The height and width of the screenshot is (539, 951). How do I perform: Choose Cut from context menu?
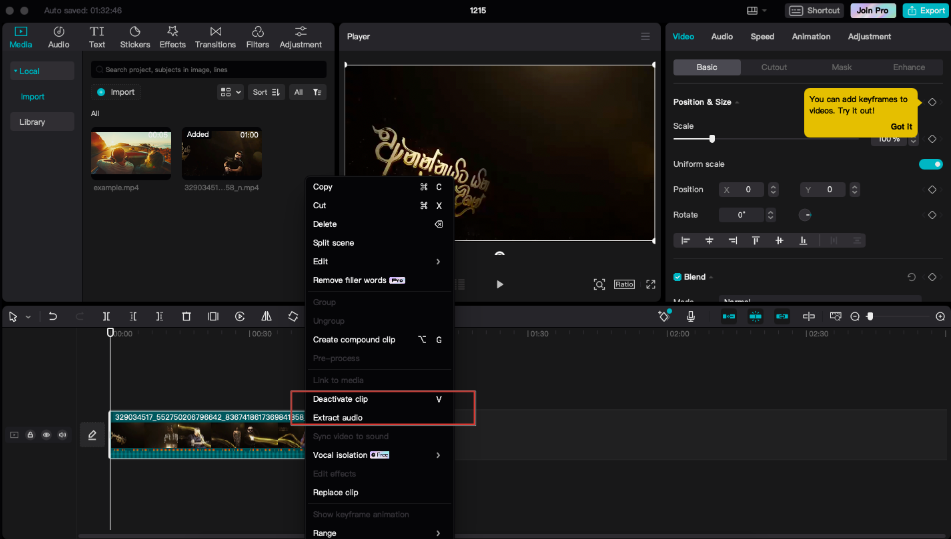(x=377, y=206)
